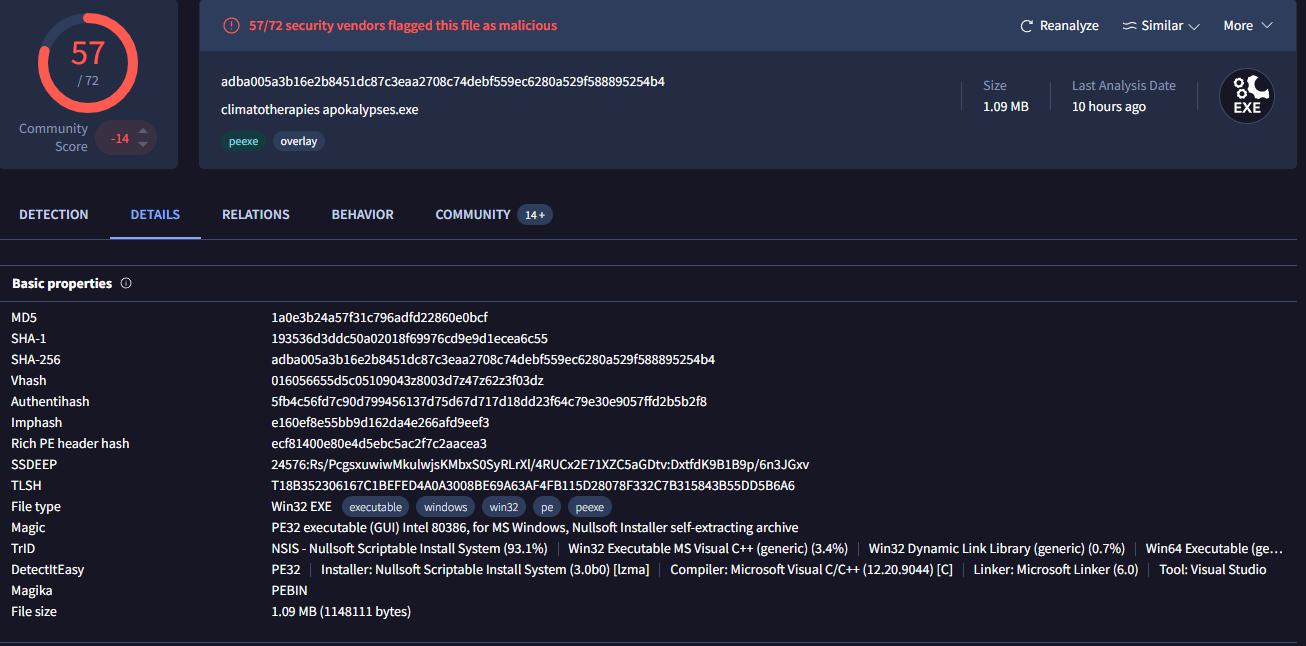Click the Basic properties info icon

(x=126, y=284)
